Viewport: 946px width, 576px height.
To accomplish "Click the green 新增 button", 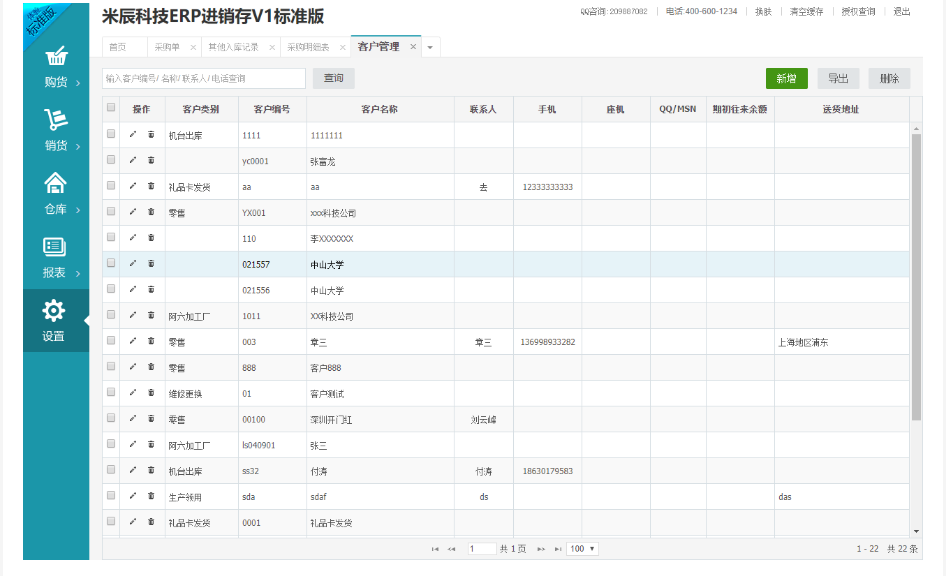I will (x=786, y=79).
